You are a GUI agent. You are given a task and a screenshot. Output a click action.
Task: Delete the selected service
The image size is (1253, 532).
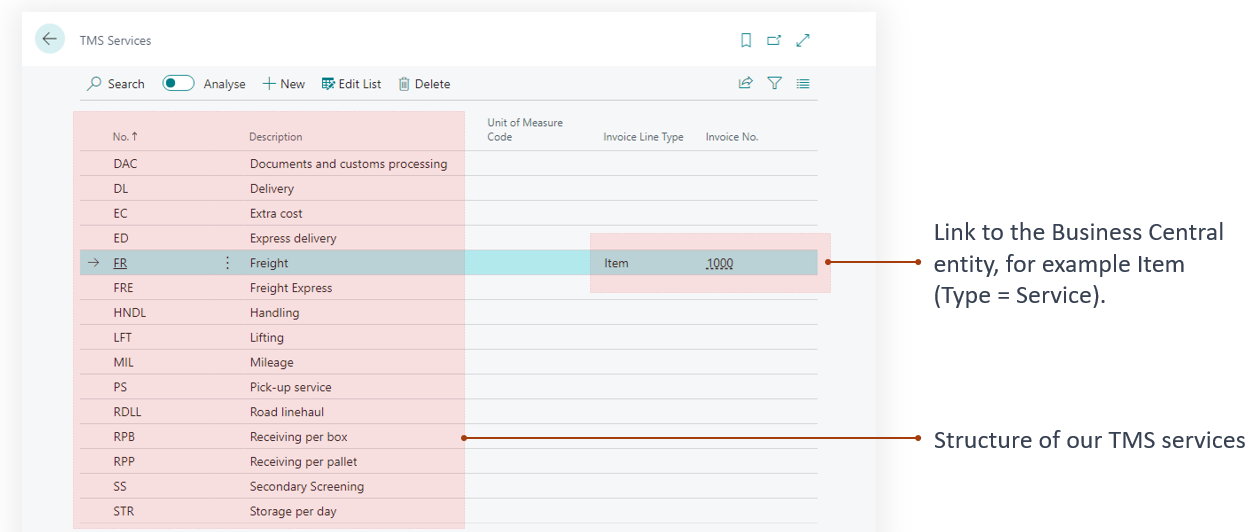click(x=424, y=84)
